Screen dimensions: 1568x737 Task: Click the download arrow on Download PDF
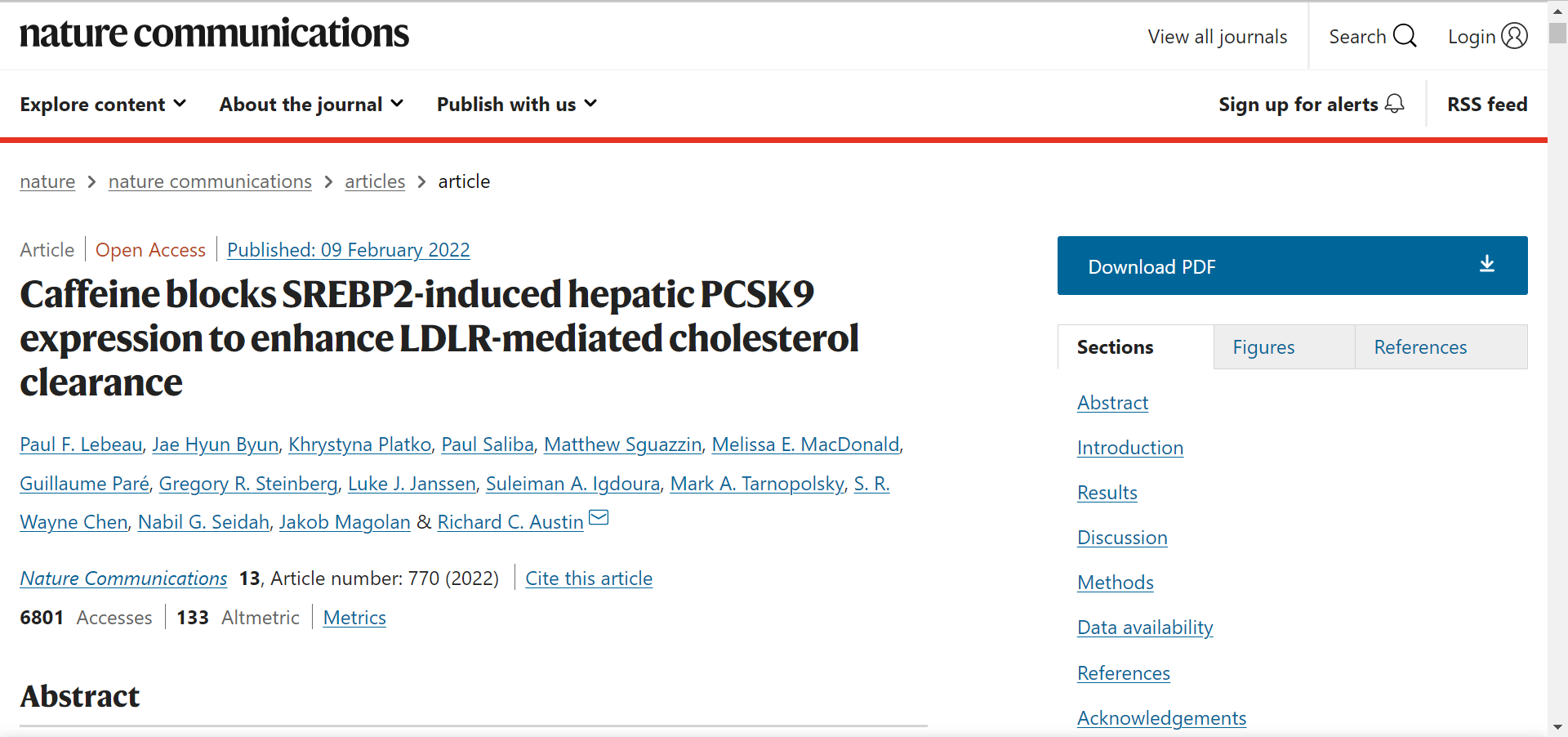point(1487,264)
